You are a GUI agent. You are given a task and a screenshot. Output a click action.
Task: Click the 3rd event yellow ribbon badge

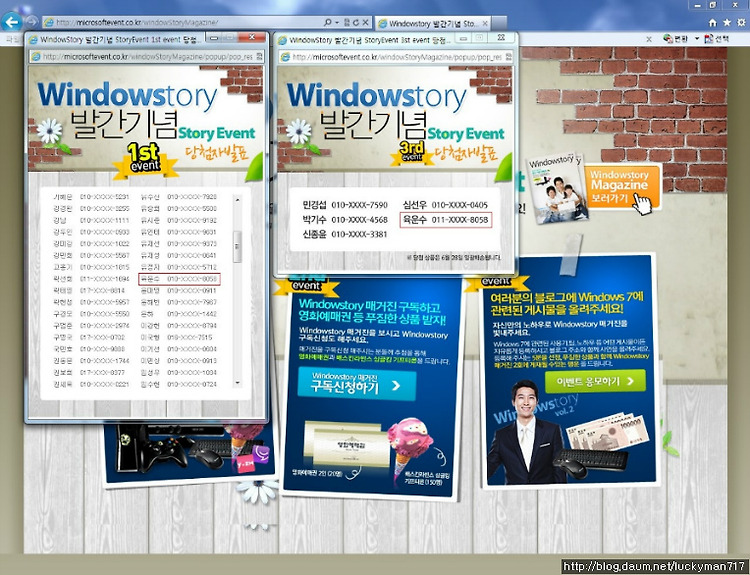click(x=412, y=153)
